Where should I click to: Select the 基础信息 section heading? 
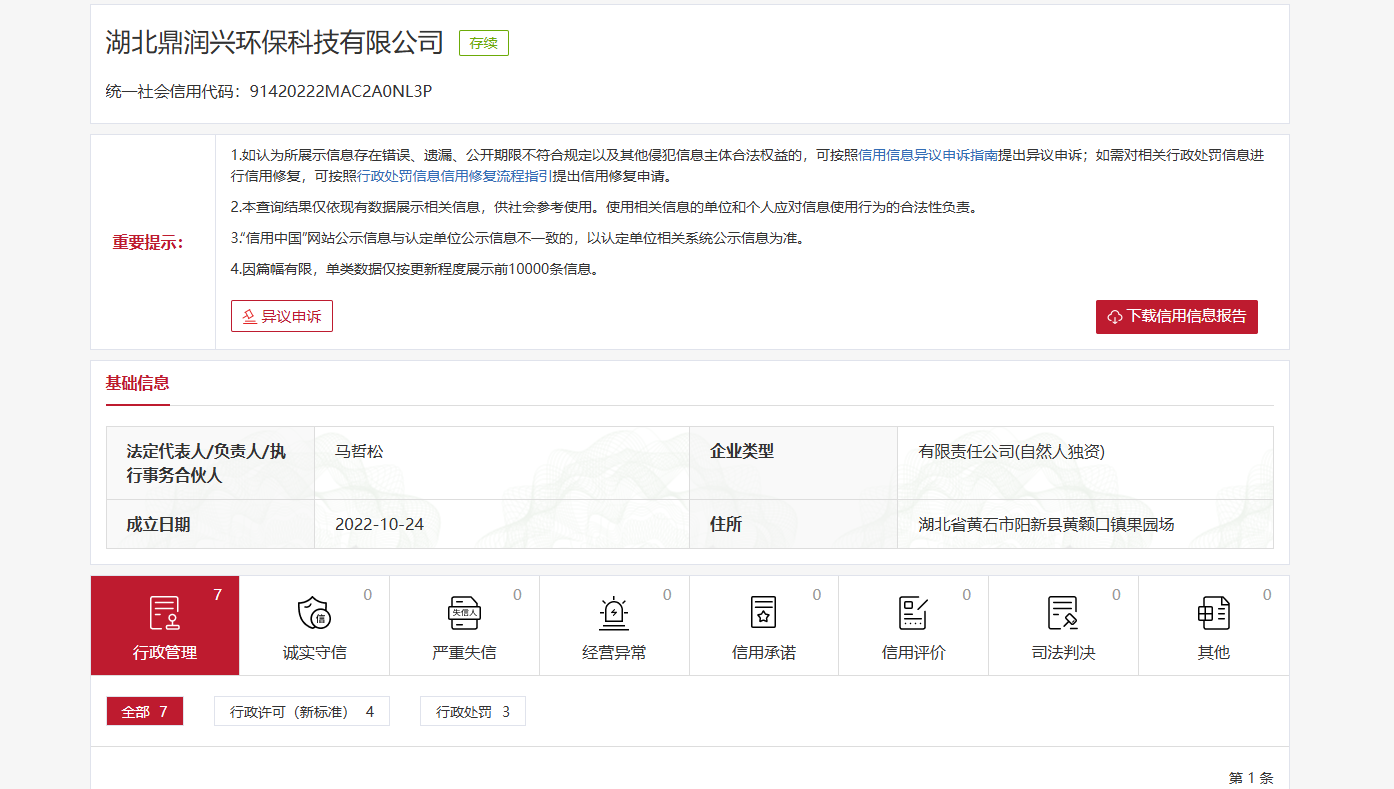[x=138, y=383]
